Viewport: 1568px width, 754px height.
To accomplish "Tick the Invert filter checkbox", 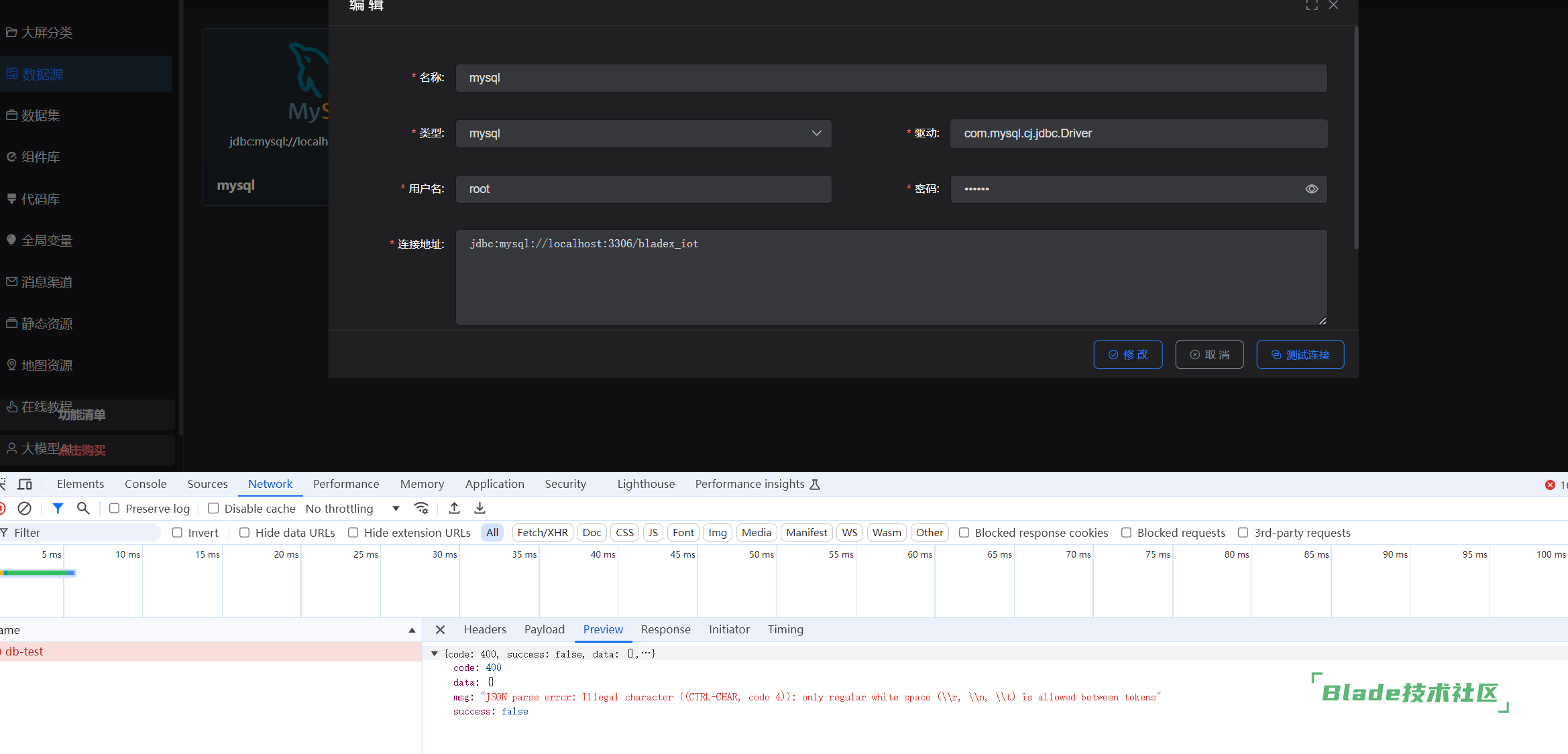I will pyautogui.click(x=177, y=533).
